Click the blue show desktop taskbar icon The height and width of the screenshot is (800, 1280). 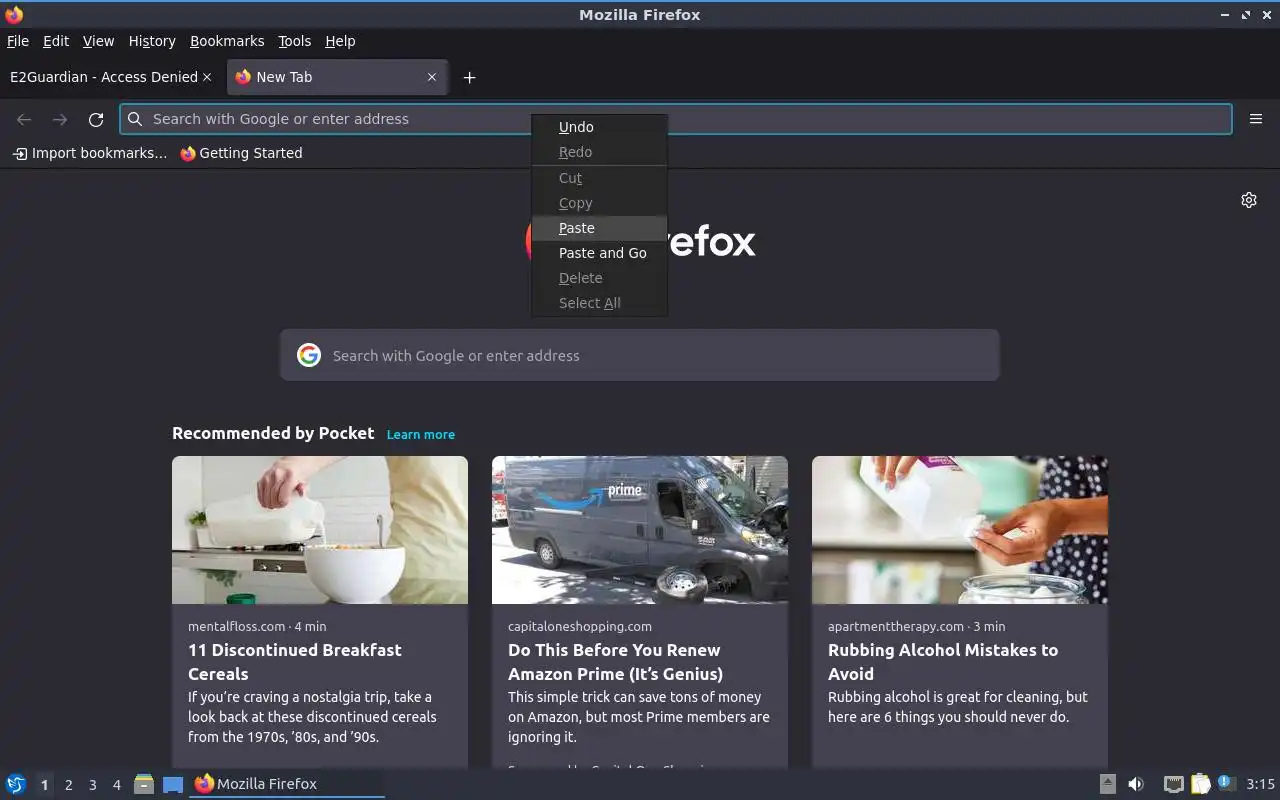pos(173,784)
